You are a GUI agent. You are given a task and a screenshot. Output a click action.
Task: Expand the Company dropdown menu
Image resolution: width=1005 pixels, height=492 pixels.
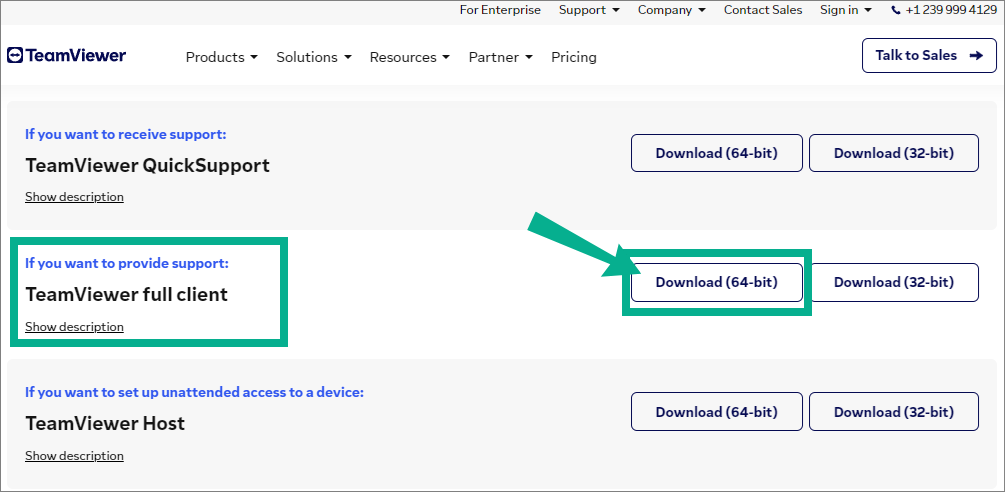point(672,10)
